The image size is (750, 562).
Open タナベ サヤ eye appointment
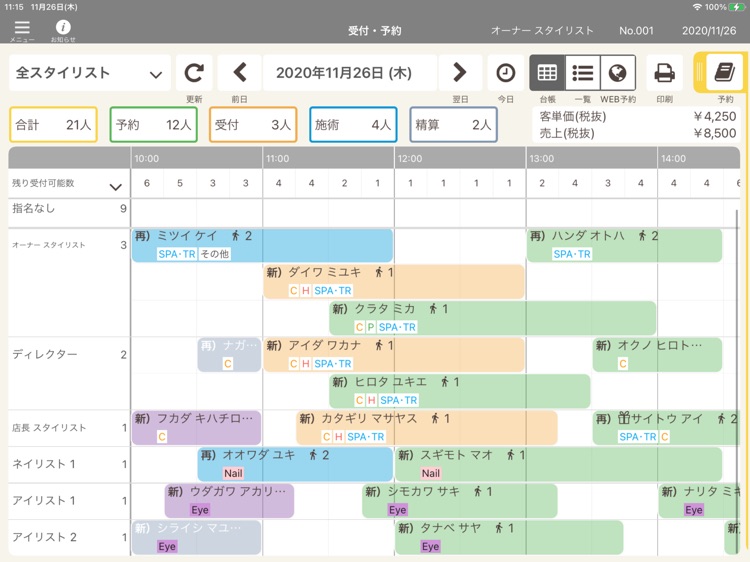tap(509, 537)
